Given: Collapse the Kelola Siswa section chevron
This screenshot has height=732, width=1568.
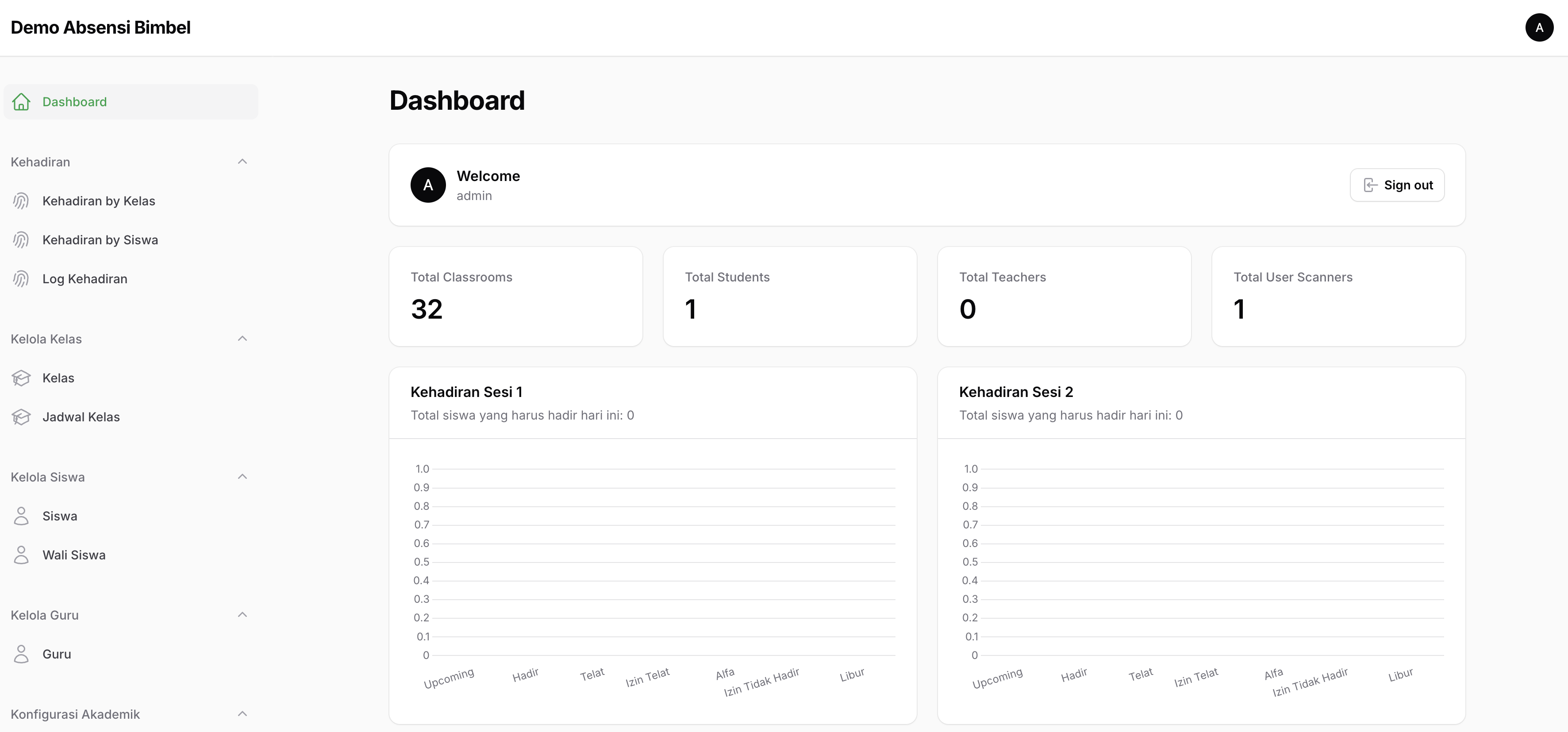Looking at the screenshot, I should click(242, 477).
